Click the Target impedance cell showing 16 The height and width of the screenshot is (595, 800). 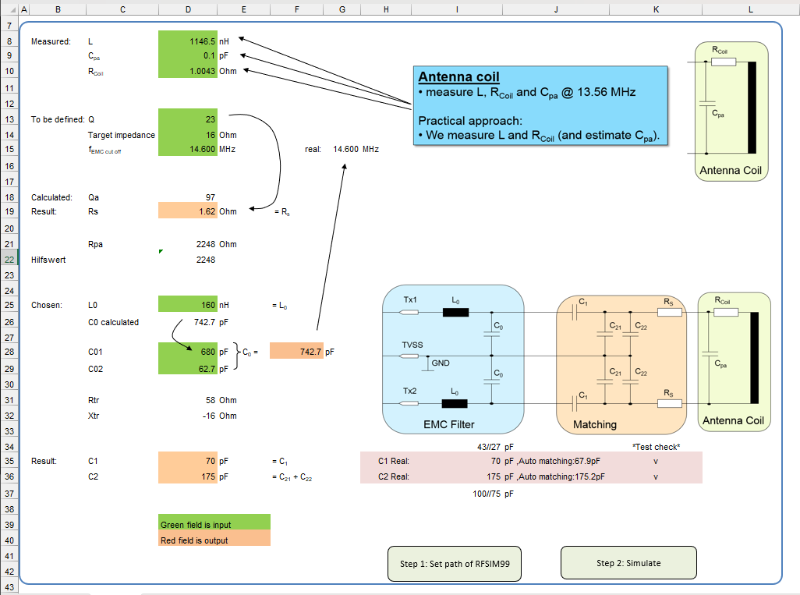[x=187, y=134]
